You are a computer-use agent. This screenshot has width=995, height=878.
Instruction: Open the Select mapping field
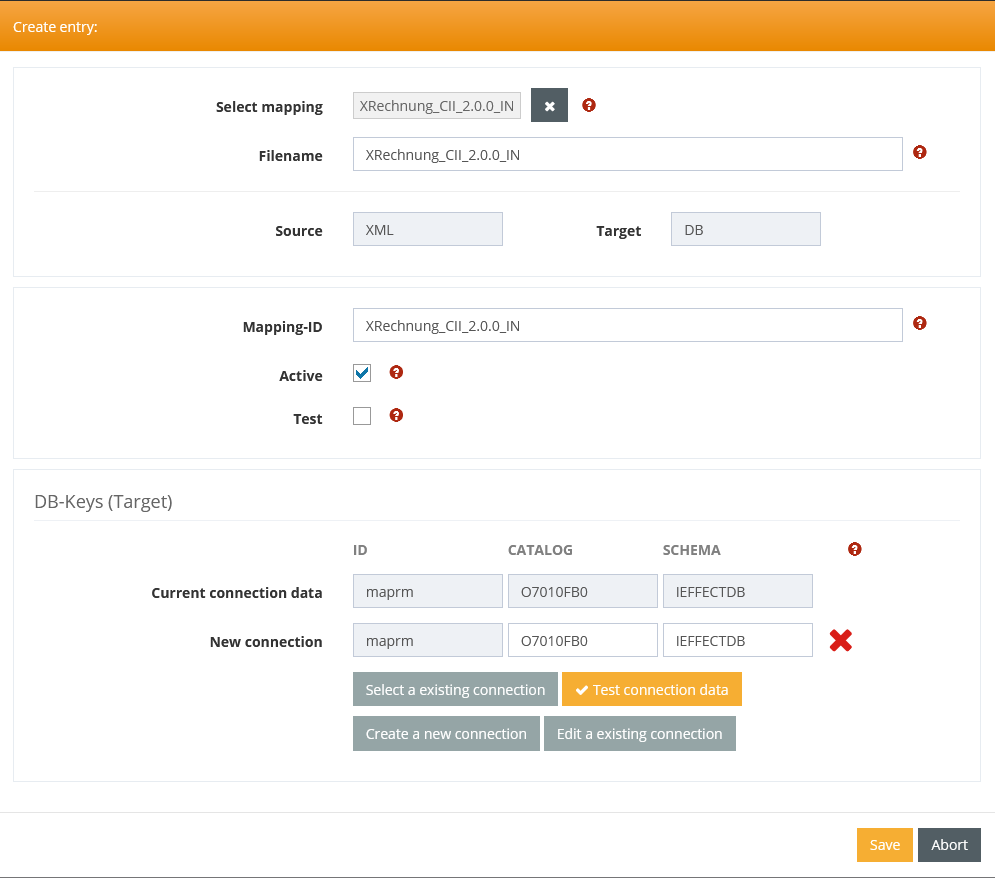[437, 105]
